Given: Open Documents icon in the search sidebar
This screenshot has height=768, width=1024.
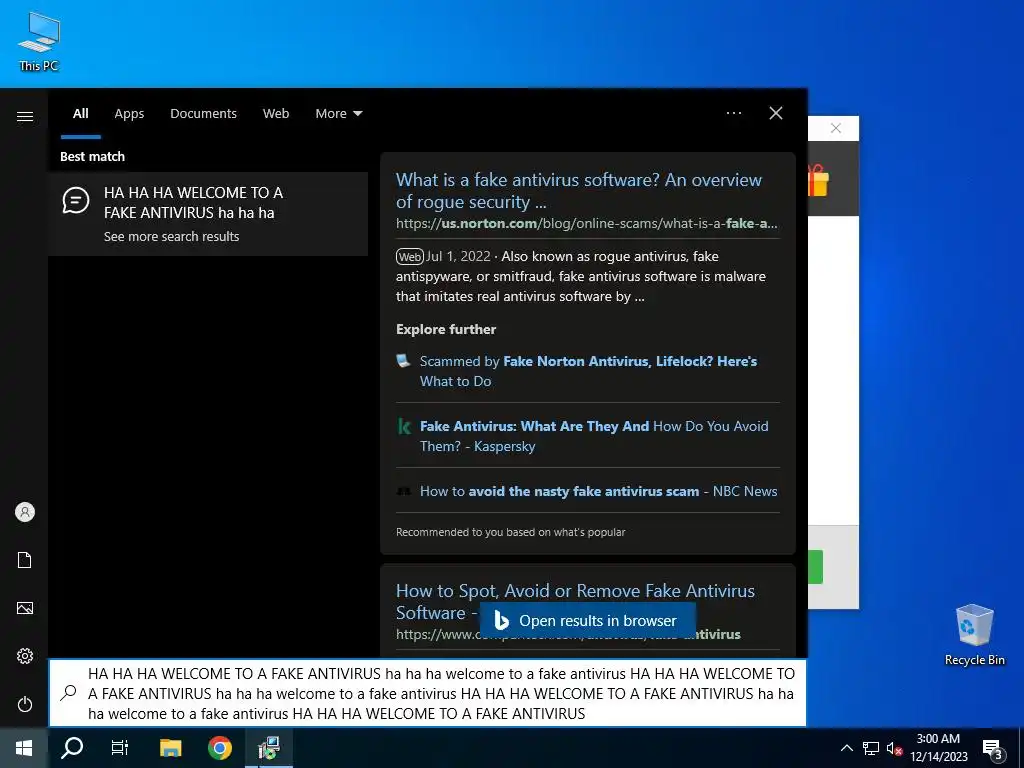Looking at the screenshot, I should point(25,560).
